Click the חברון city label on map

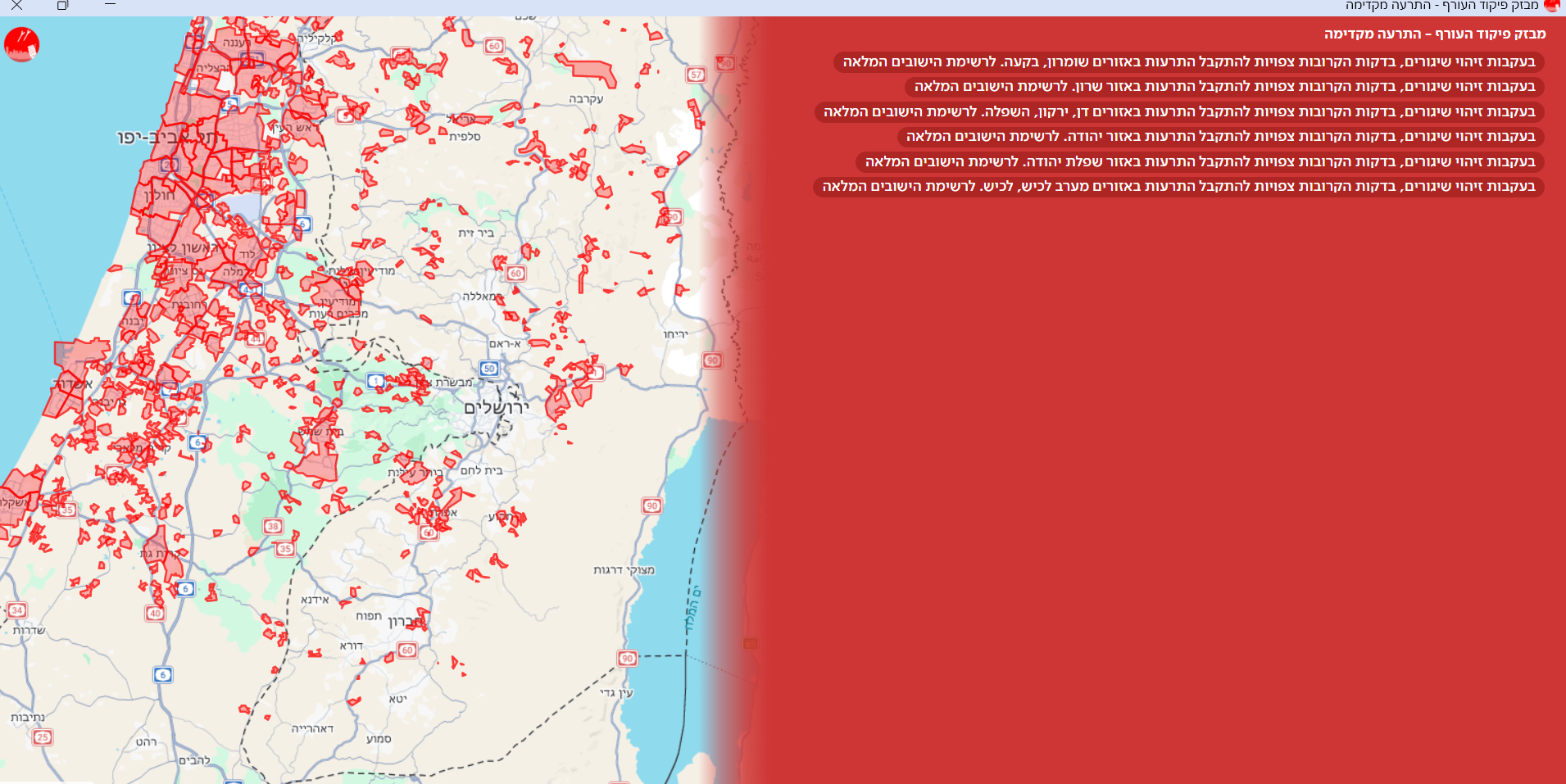tap(407, 622)
